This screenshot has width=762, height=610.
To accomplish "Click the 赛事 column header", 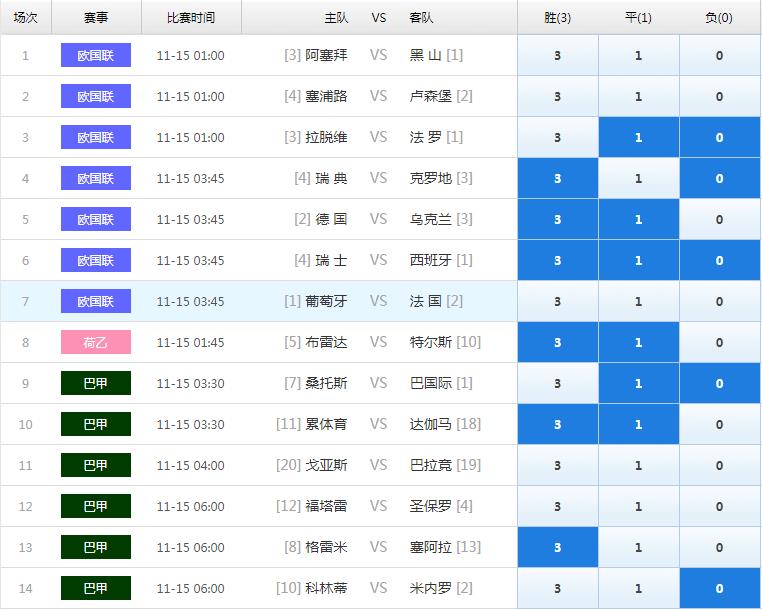I will coord(96,17).
